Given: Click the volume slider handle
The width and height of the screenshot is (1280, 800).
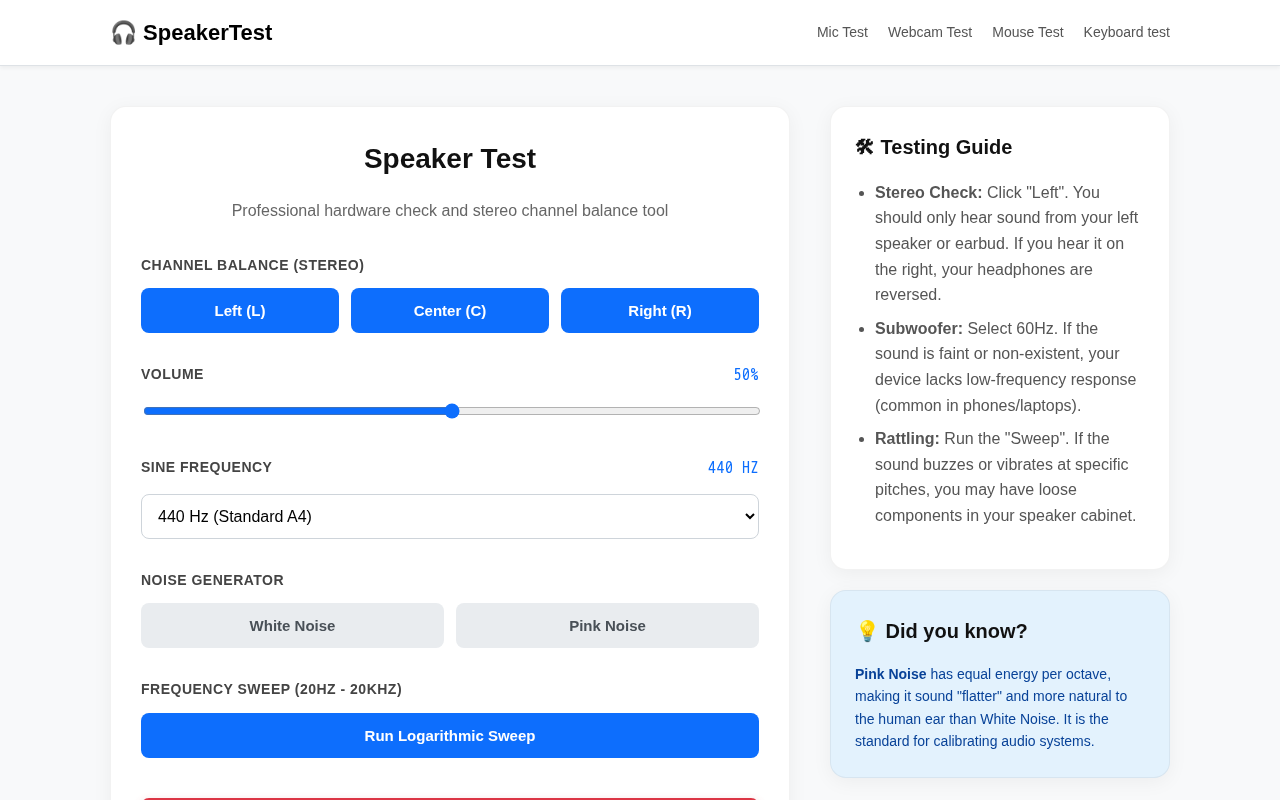Looking at the screenshot, I should tap(452, 411).
